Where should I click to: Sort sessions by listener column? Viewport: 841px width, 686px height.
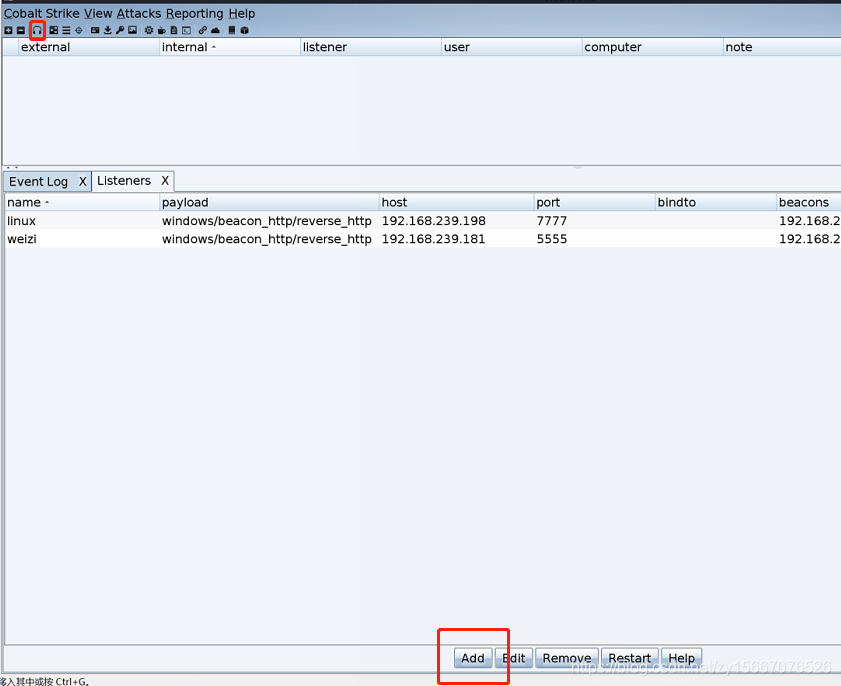pyautogui.click(x=371, y=47)
